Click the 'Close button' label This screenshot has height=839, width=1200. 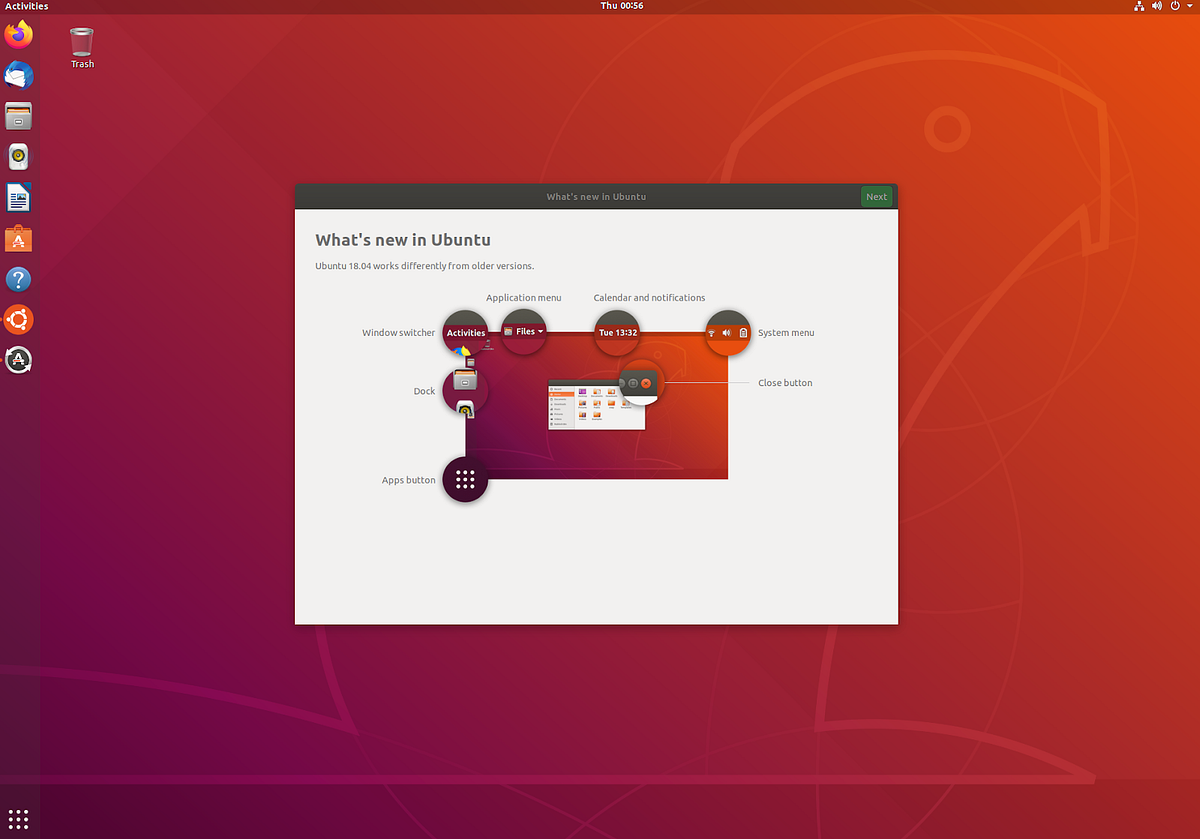click(785, 383)
